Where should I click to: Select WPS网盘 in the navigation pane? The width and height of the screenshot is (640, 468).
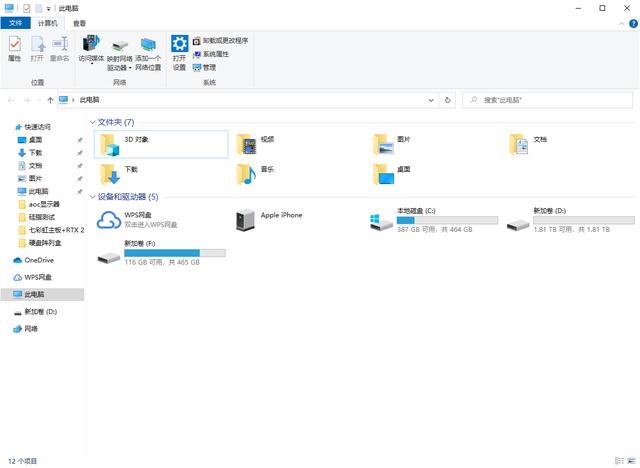click(33, 277)
